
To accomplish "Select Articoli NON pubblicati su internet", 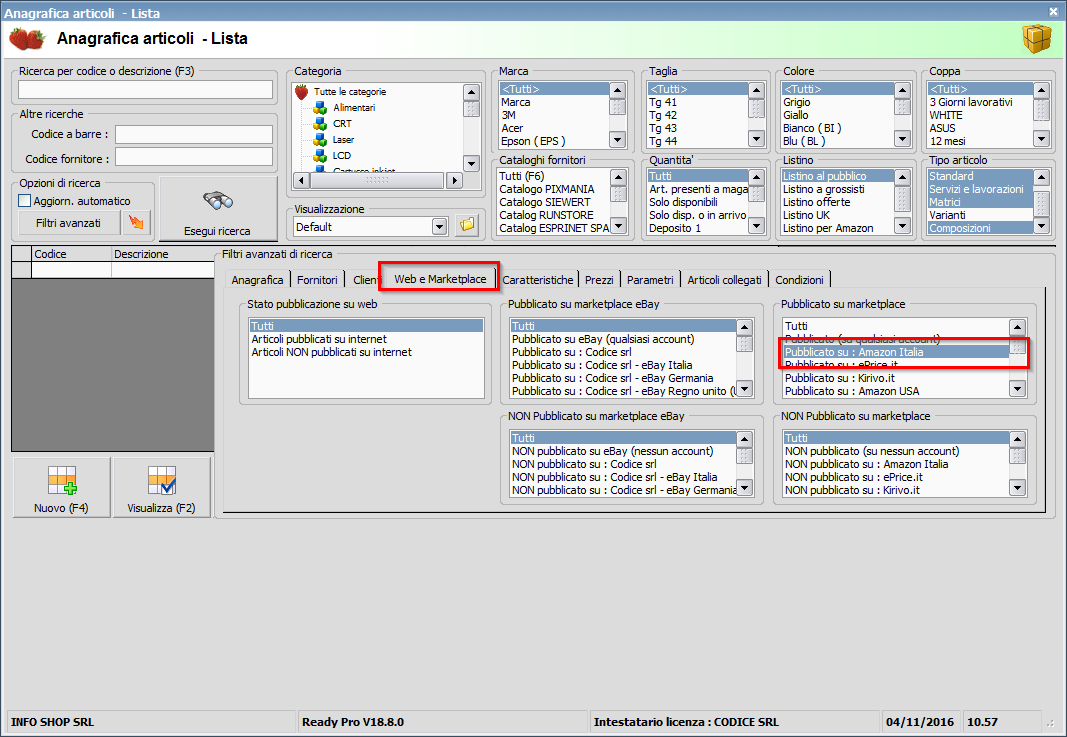I will [x=366, y=352].
